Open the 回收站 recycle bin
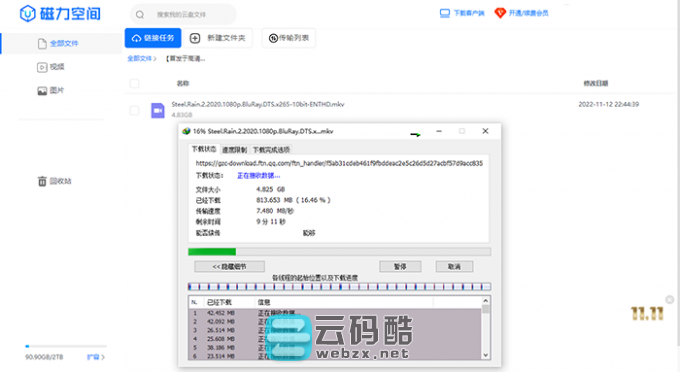 click(55, 181)
